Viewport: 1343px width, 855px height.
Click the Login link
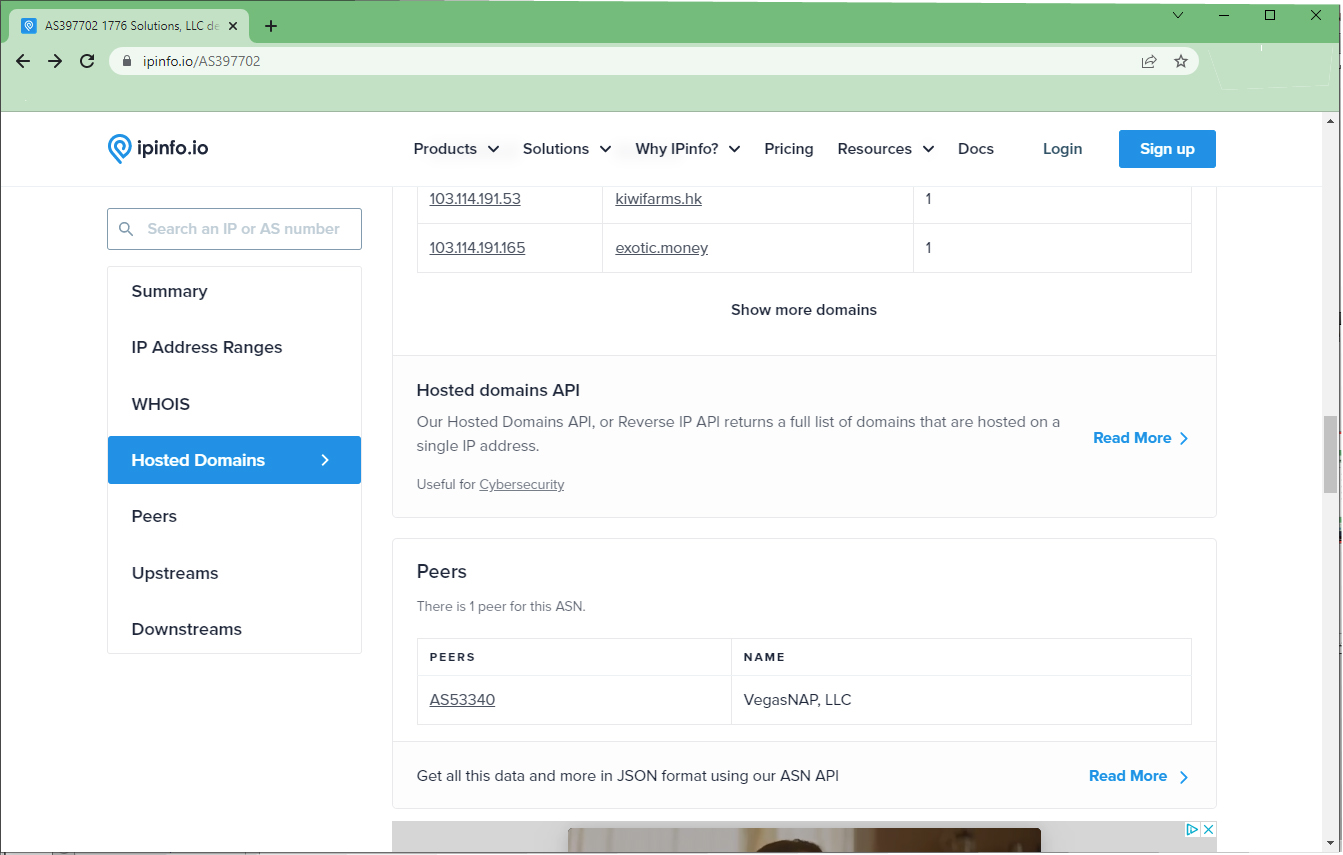1062,149
